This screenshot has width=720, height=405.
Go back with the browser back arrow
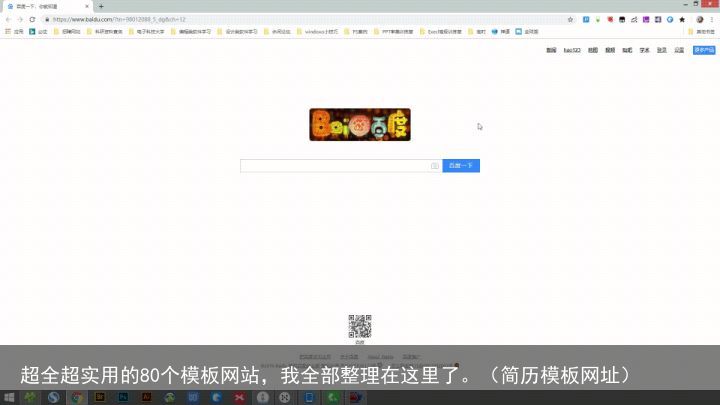(x=8, y=19)
